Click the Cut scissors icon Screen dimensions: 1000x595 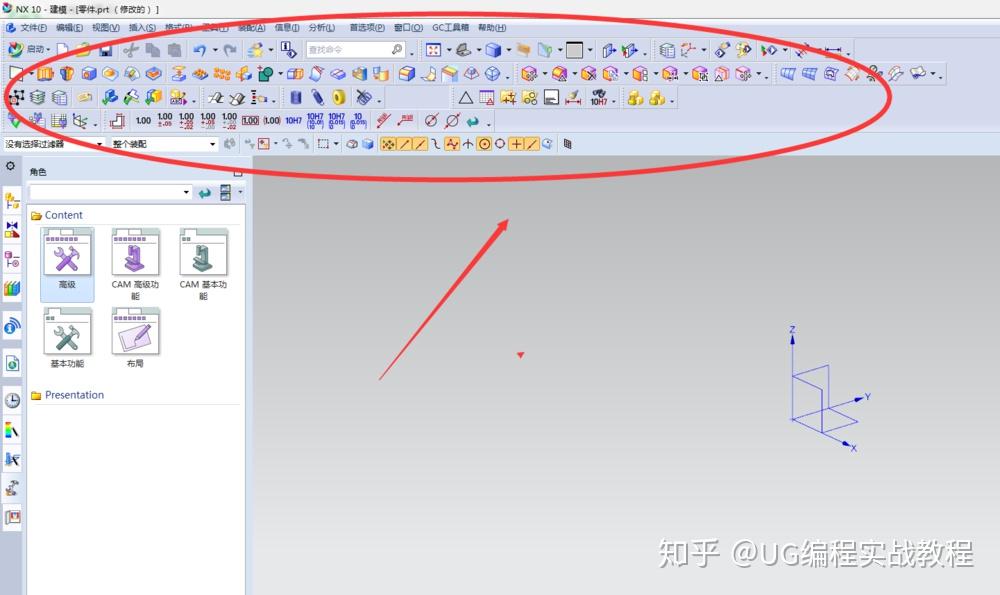pos(131,50)
